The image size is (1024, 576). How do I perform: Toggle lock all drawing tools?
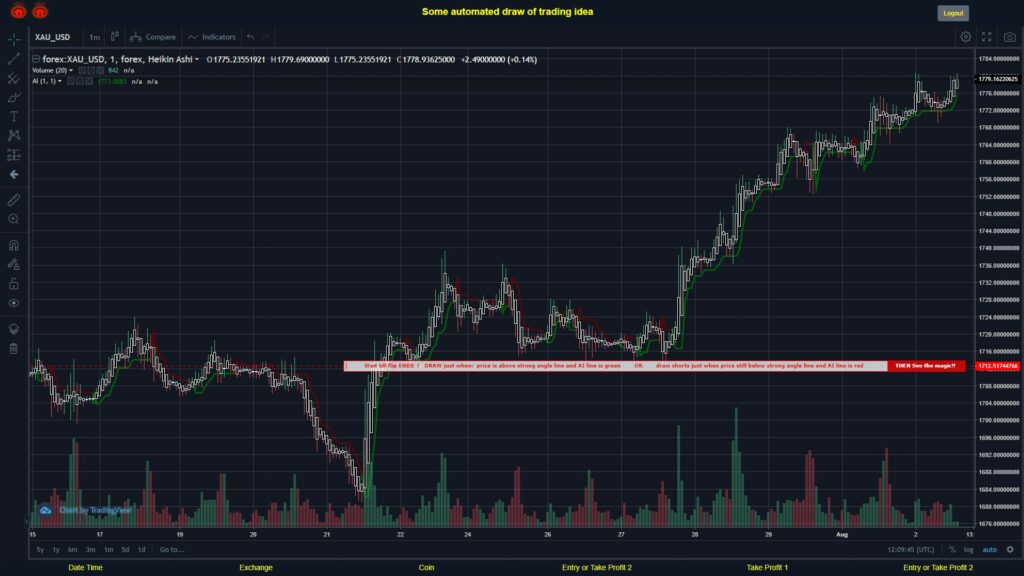pyautogui.click(x=14, y=283)
